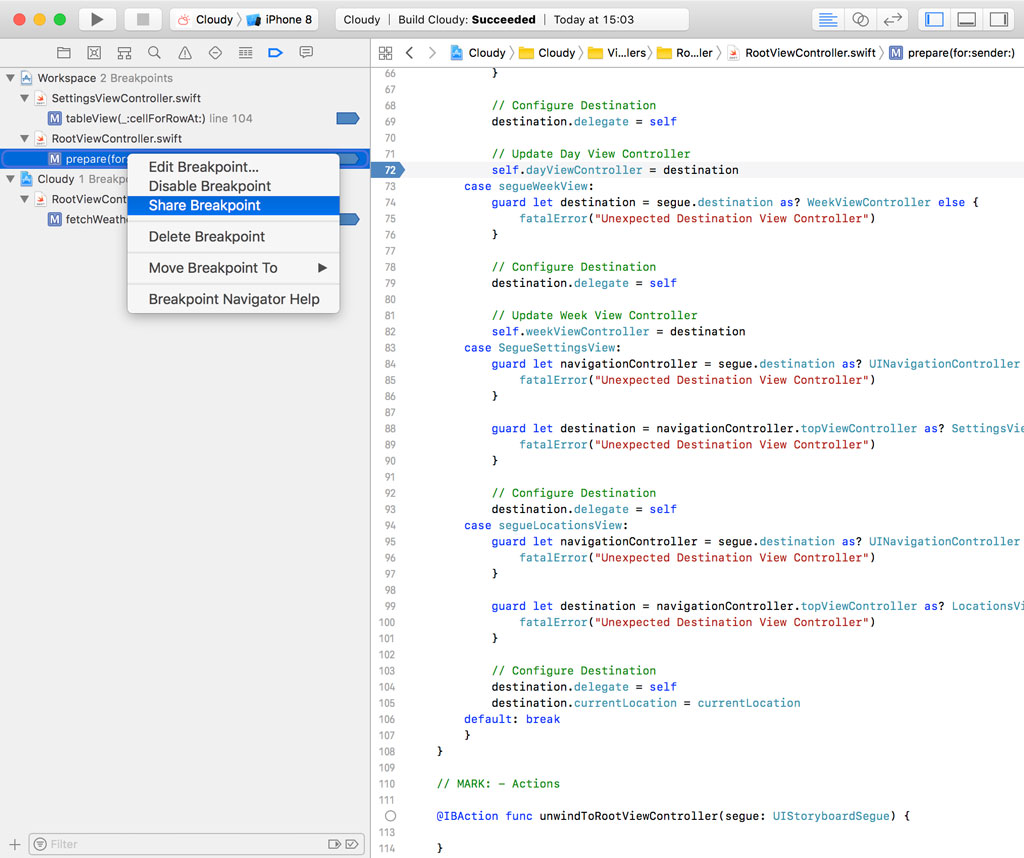
Task: Toggle the Debug area visibility
Action: point(966,19)
